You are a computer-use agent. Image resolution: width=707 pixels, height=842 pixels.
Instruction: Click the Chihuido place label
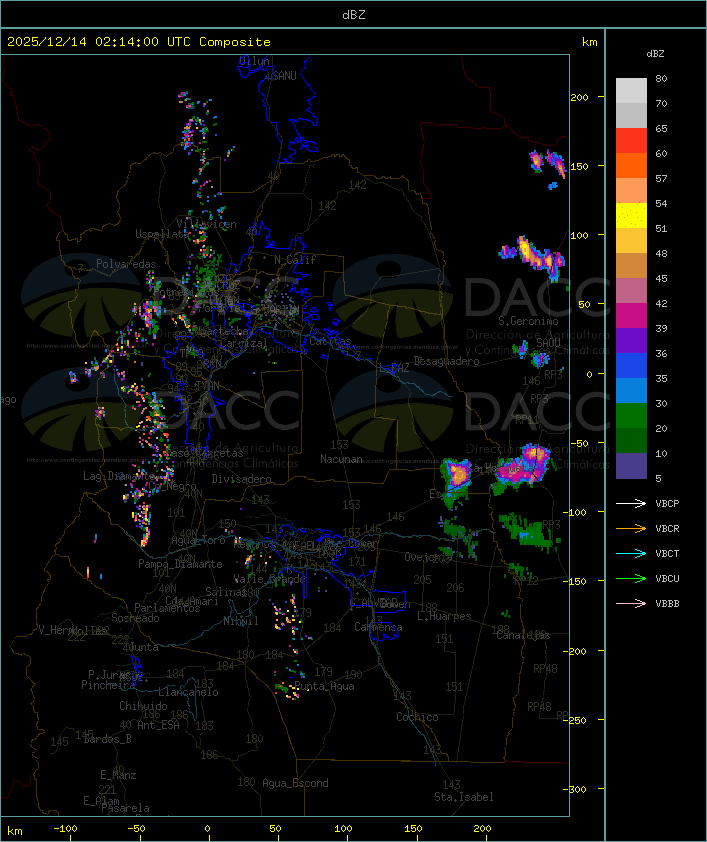point(143,706)
